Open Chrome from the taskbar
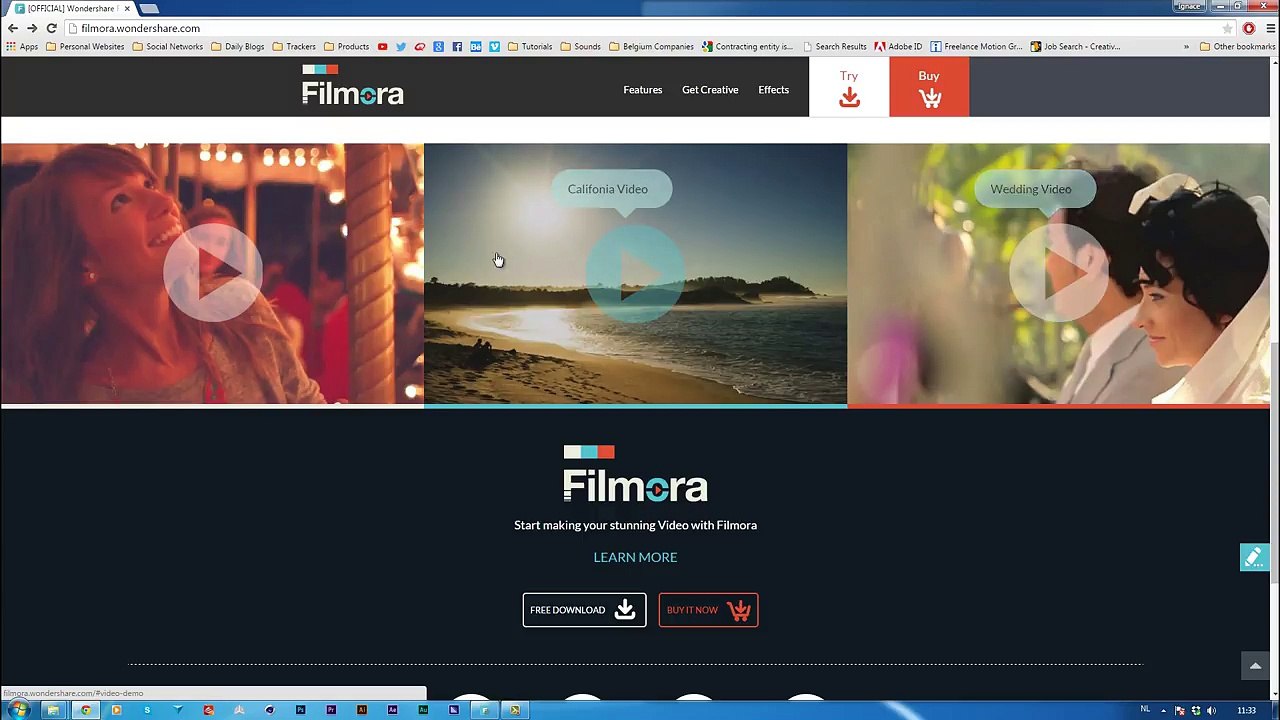The width and height of the screenshot is (1280, 720). click(86, 710)
